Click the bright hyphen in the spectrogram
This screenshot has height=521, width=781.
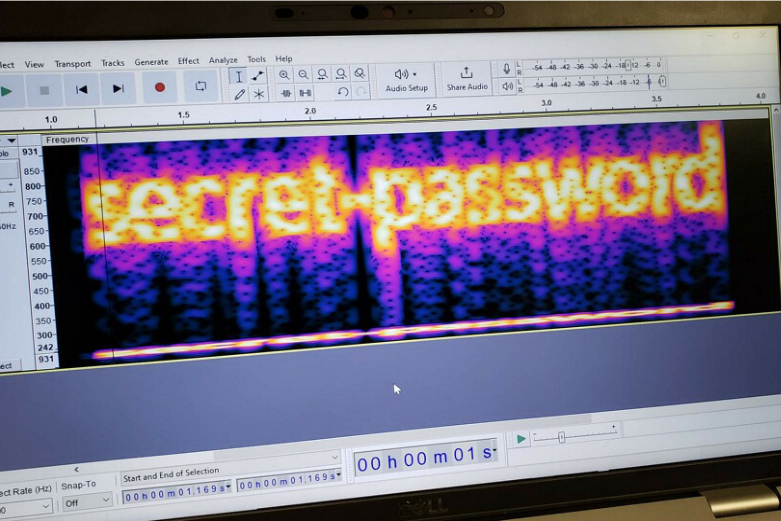[357, 199]
